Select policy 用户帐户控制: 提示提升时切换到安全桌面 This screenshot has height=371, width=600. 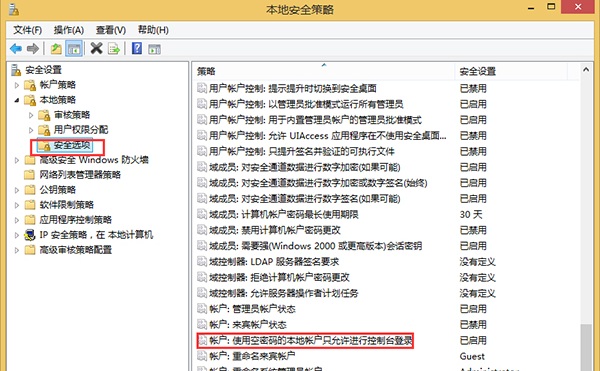click(293, 88)
